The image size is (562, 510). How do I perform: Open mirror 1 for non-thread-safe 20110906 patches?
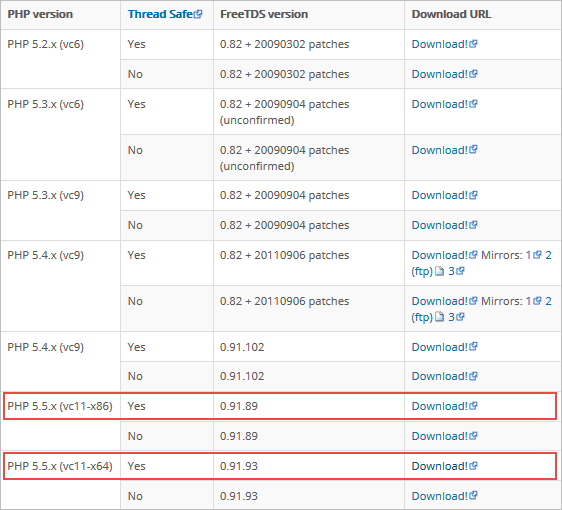click(529, 301)
